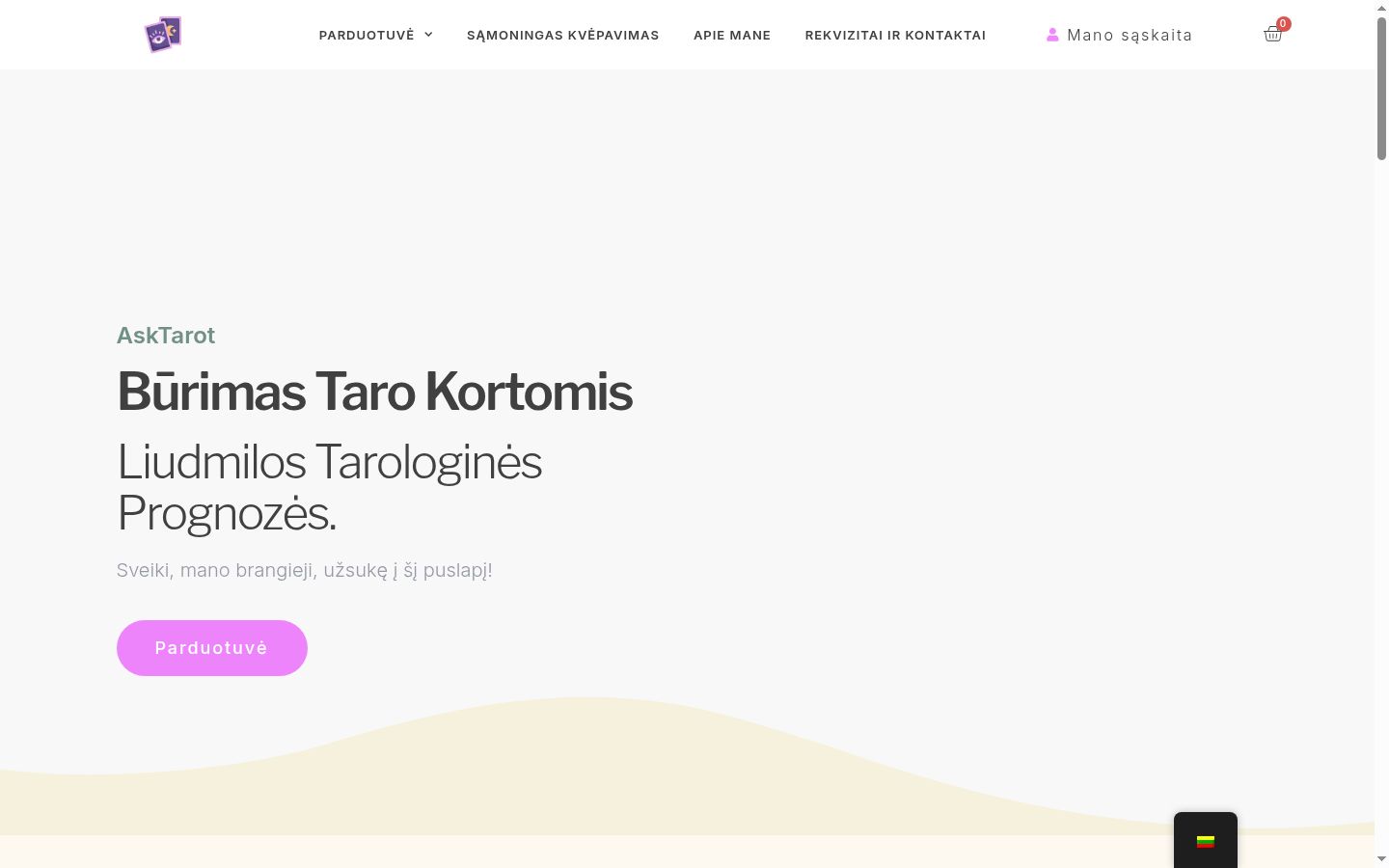Open the shopping cart basket icon
Screen dimensions: 1389x868
(1272, 35)
